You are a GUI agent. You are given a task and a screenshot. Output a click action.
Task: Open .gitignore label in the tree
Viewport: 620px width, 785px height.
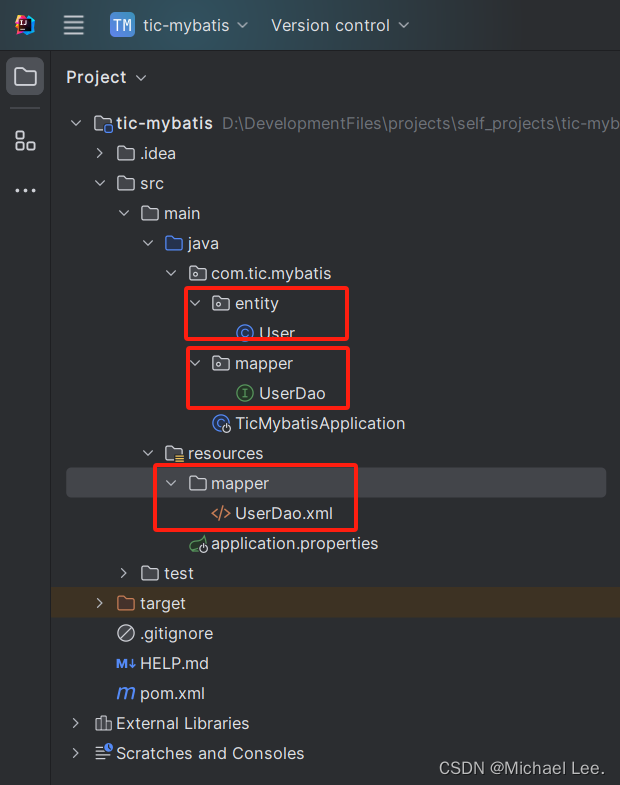pyautogui.click(x=177, y=634)
